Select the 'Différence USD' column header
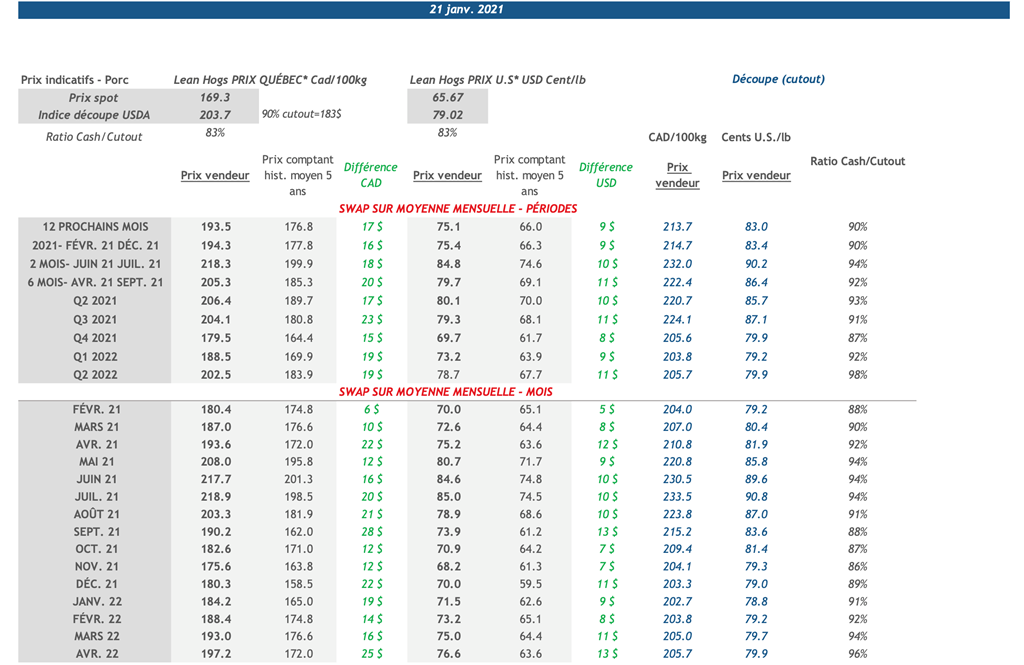The height and width of the screenshot is (665, 1024). tap(605, 175)
